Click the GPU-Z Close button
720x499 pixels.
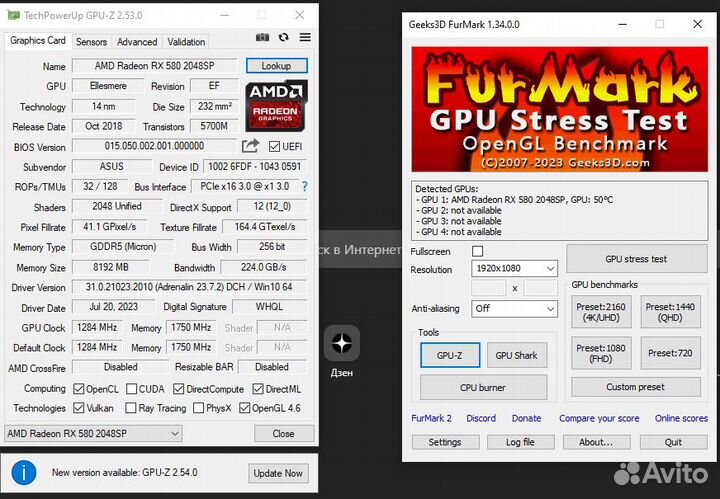click(x=283, y=433)
